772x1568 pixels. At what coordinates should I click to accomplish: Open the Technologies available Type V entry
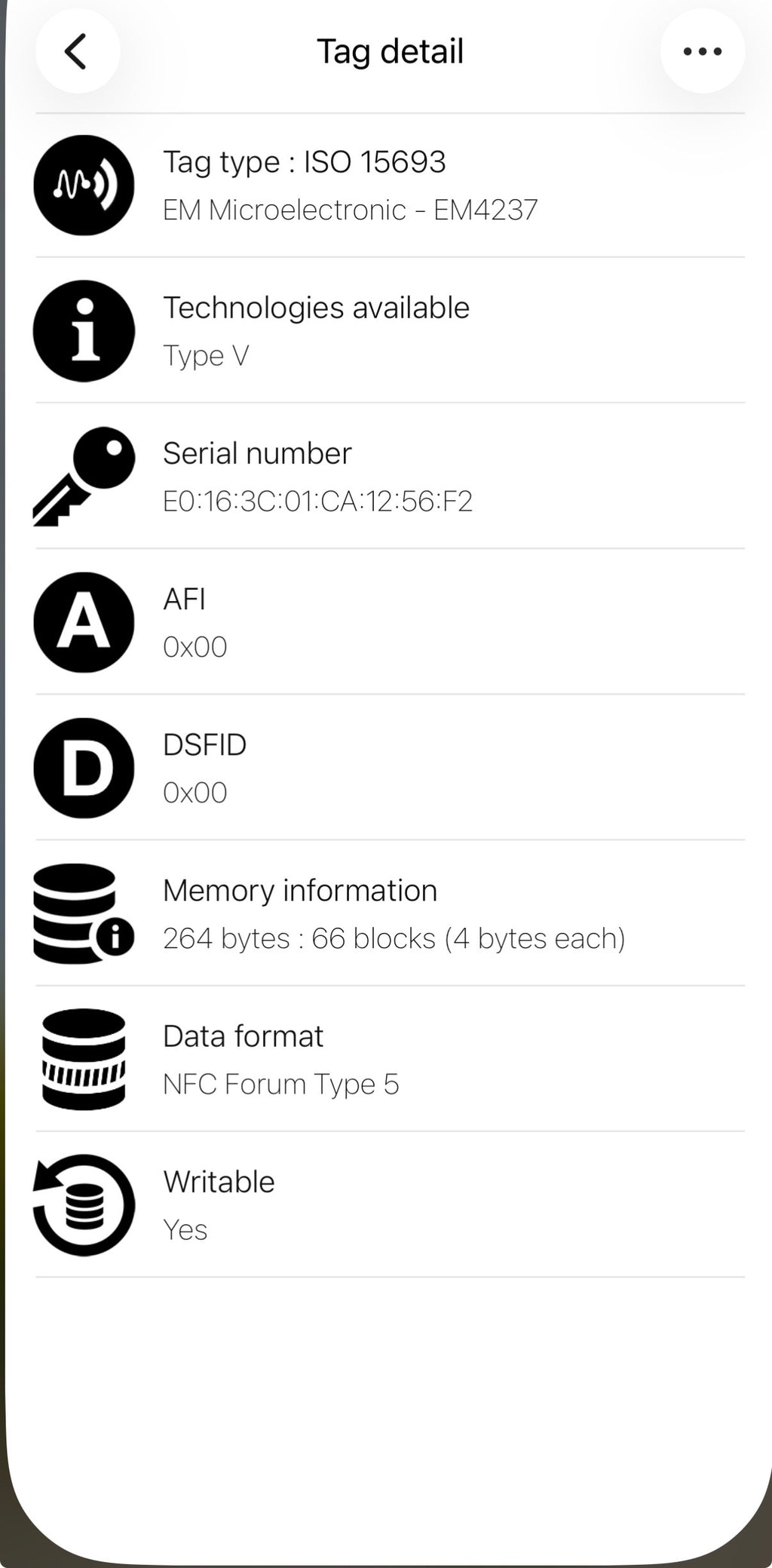390,330
